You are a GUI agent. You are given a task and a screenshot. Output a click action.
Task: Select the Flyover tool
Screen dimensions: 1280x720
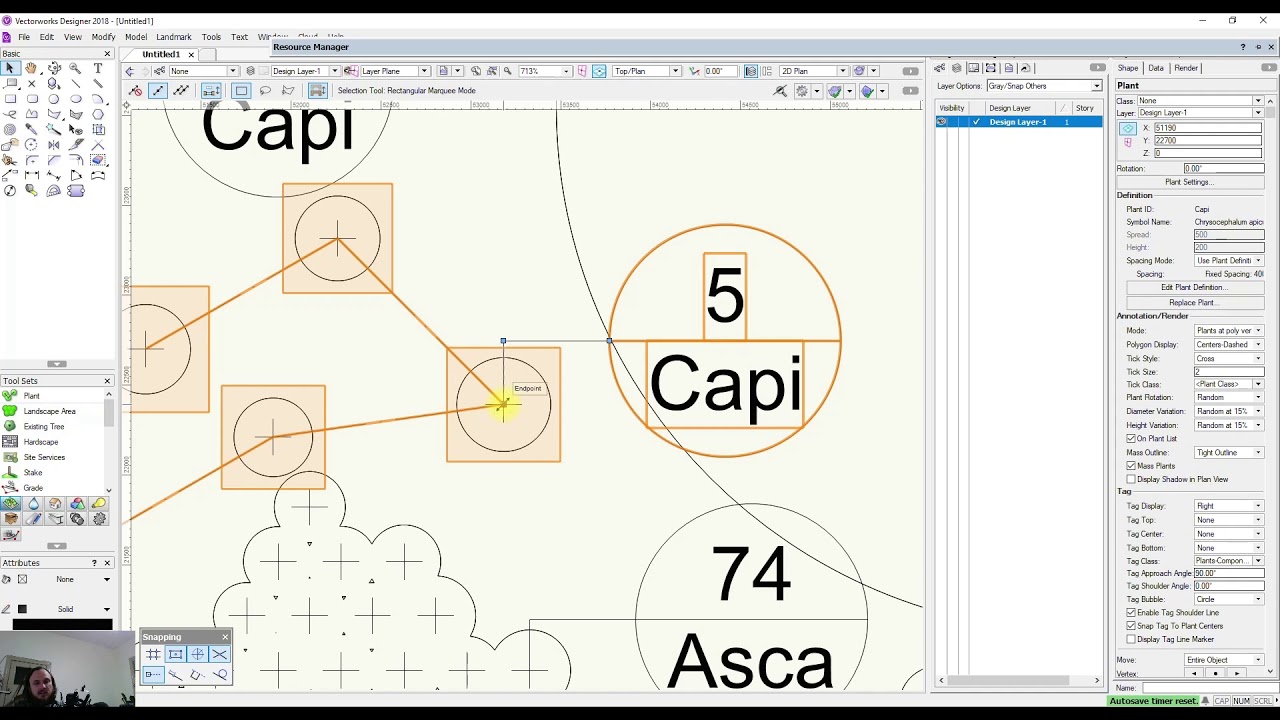coord(54,68)
